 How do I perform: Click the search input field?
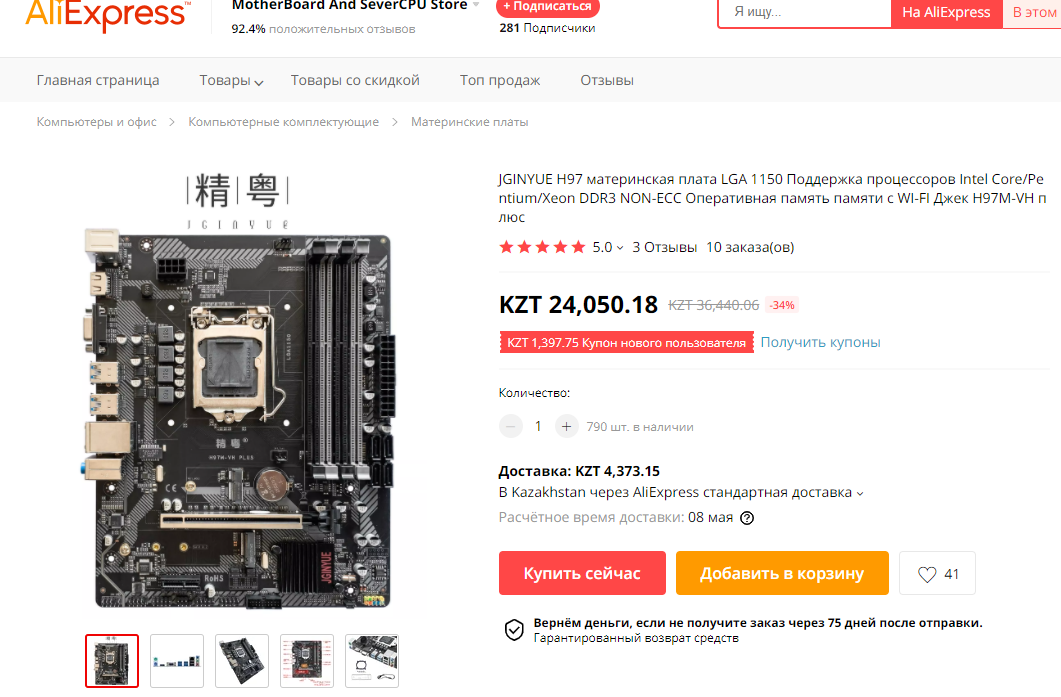point(805,12)
